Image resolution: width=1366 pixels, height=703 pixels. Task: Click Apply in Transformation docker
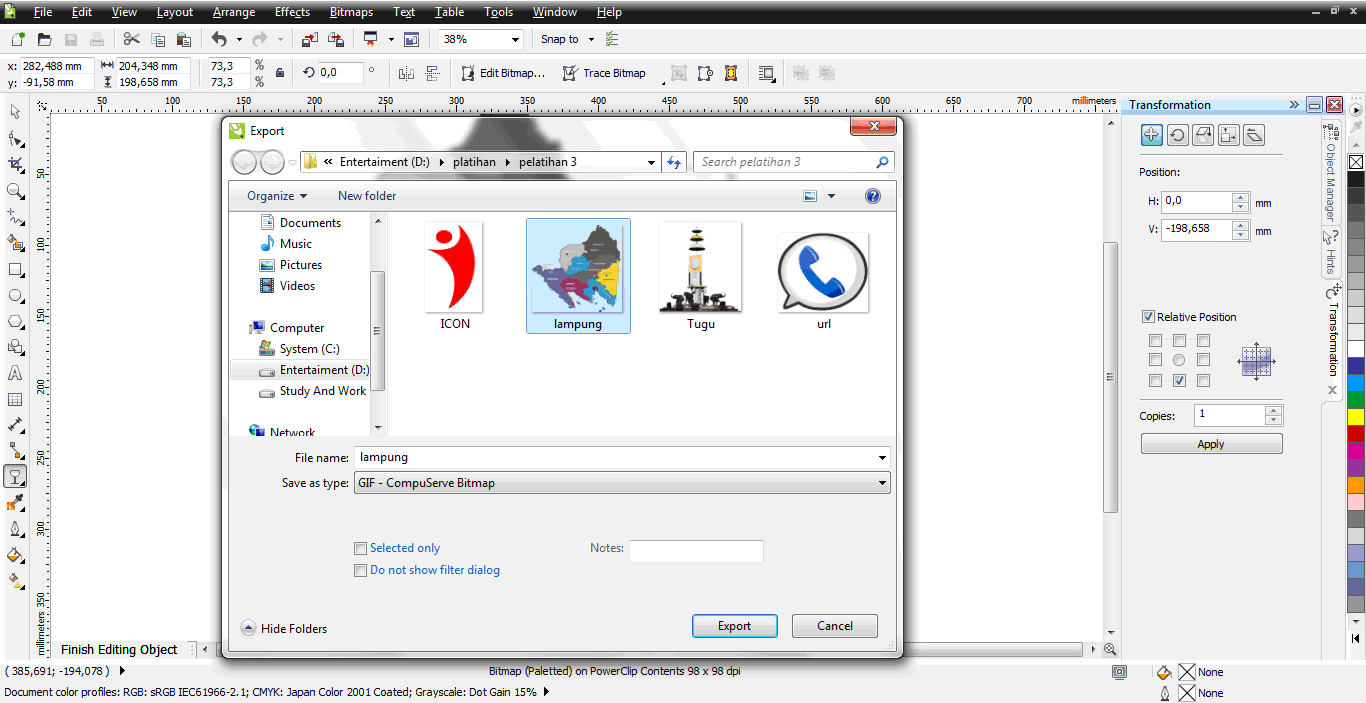(x=1211, y=444)
